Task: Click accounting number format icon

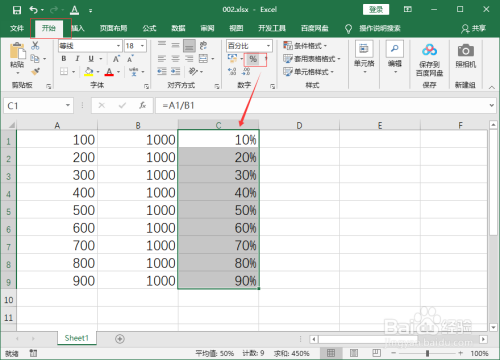Action: (232, 59)
